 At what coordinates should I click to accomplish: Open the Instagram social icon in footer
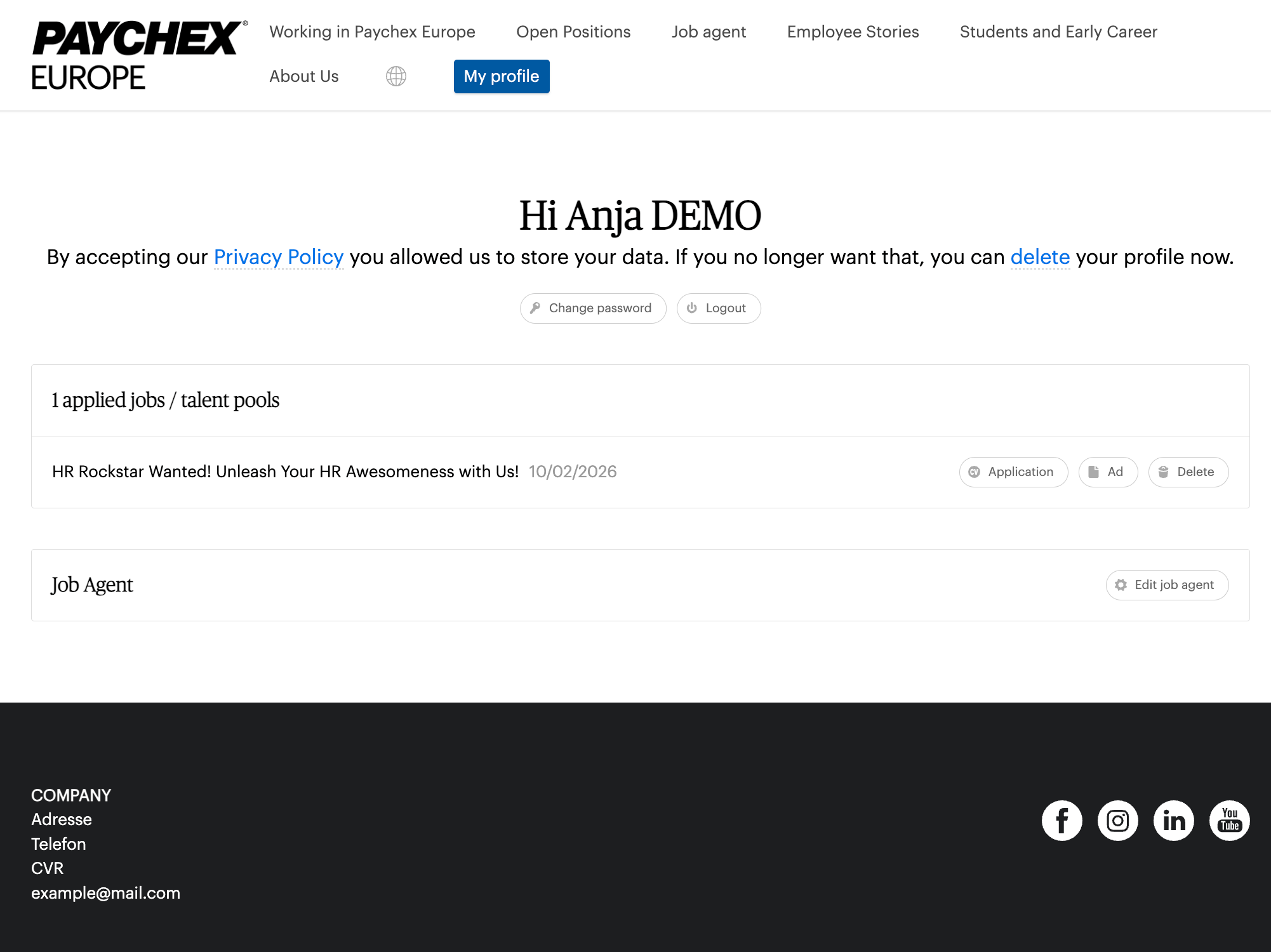coord(1118,821)
